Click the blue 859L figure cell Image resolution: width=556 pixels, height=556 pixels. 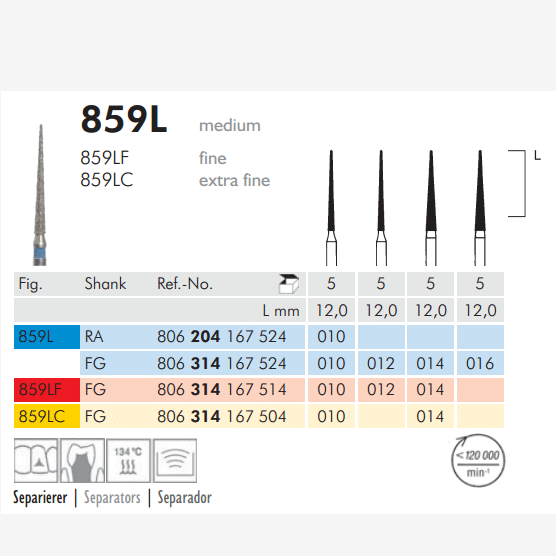(x=47, y=337)
